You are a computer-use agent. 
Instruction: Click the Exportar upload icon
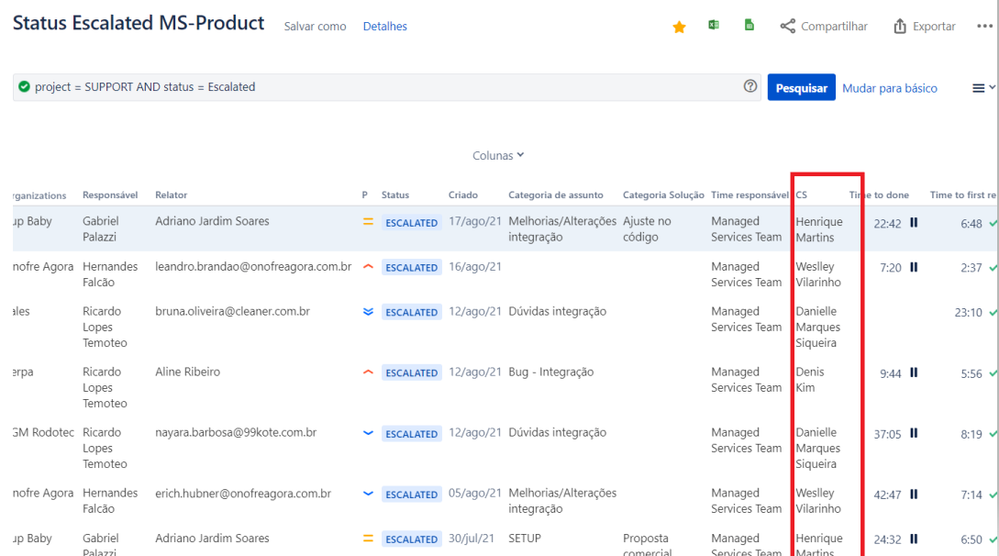click(900, 26)
